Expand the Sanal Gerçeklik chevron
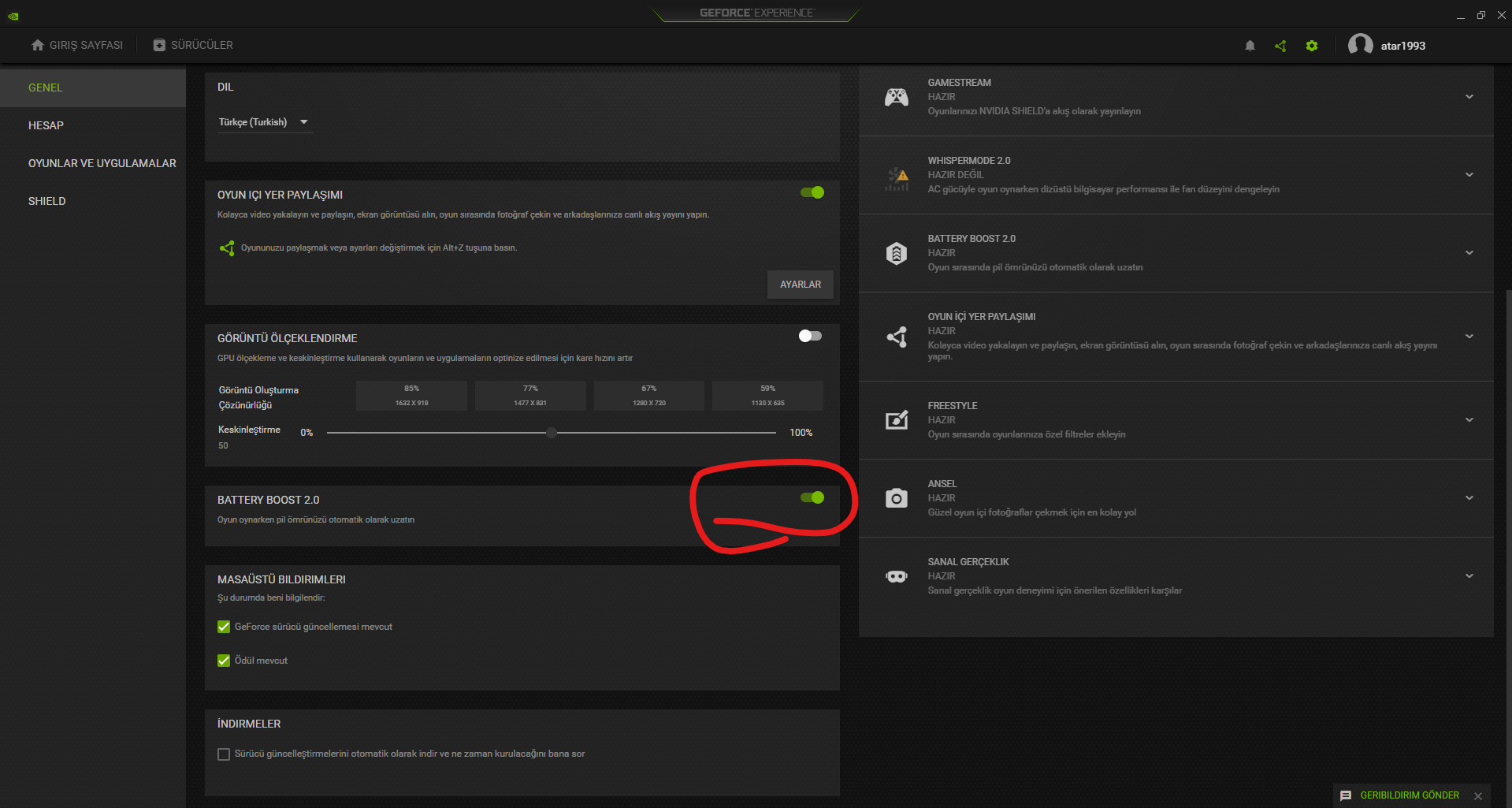The height and width of the screenshot is (808, 1512). click(x=1469, y=576)
